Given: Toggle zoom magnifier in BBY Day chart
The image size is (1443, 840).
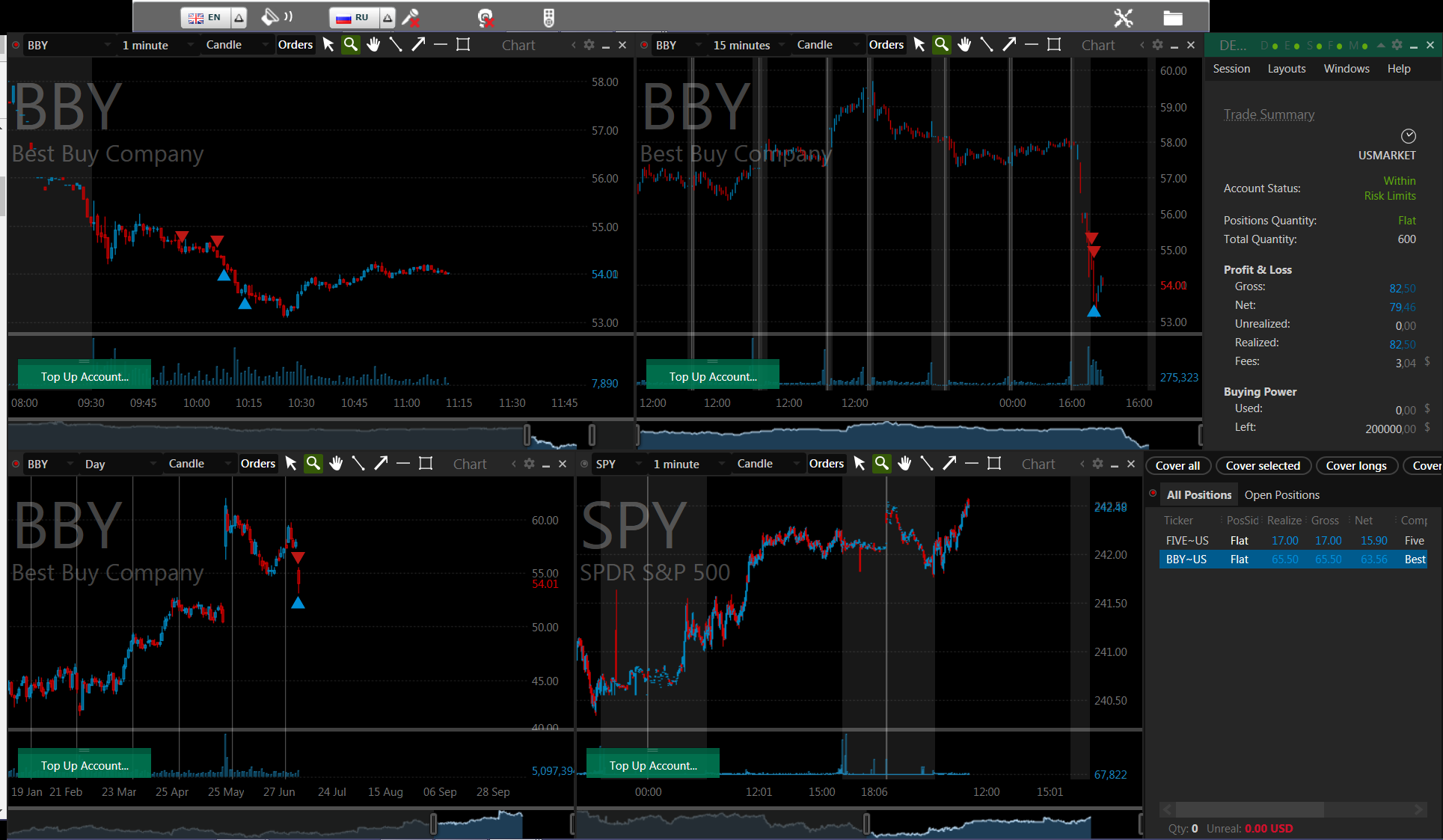Looking at the screenshot, I should pos(313,464).
